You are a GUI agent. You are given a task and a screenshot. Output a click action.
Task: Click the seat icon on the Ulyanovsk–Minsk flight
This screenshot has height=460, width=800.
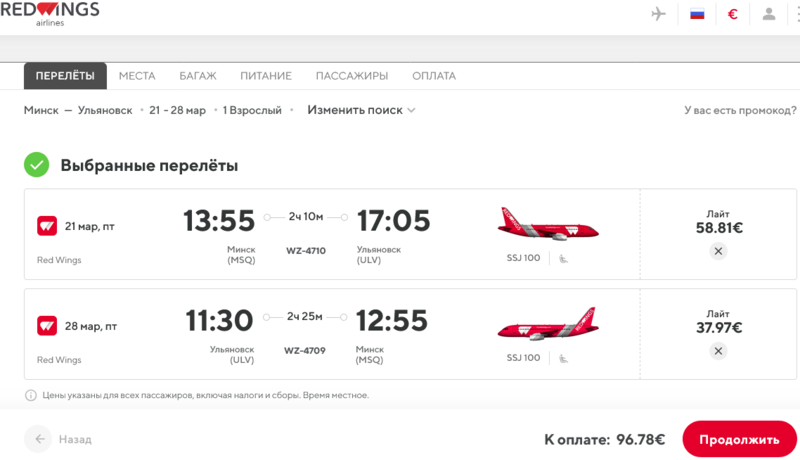[562, 358]
